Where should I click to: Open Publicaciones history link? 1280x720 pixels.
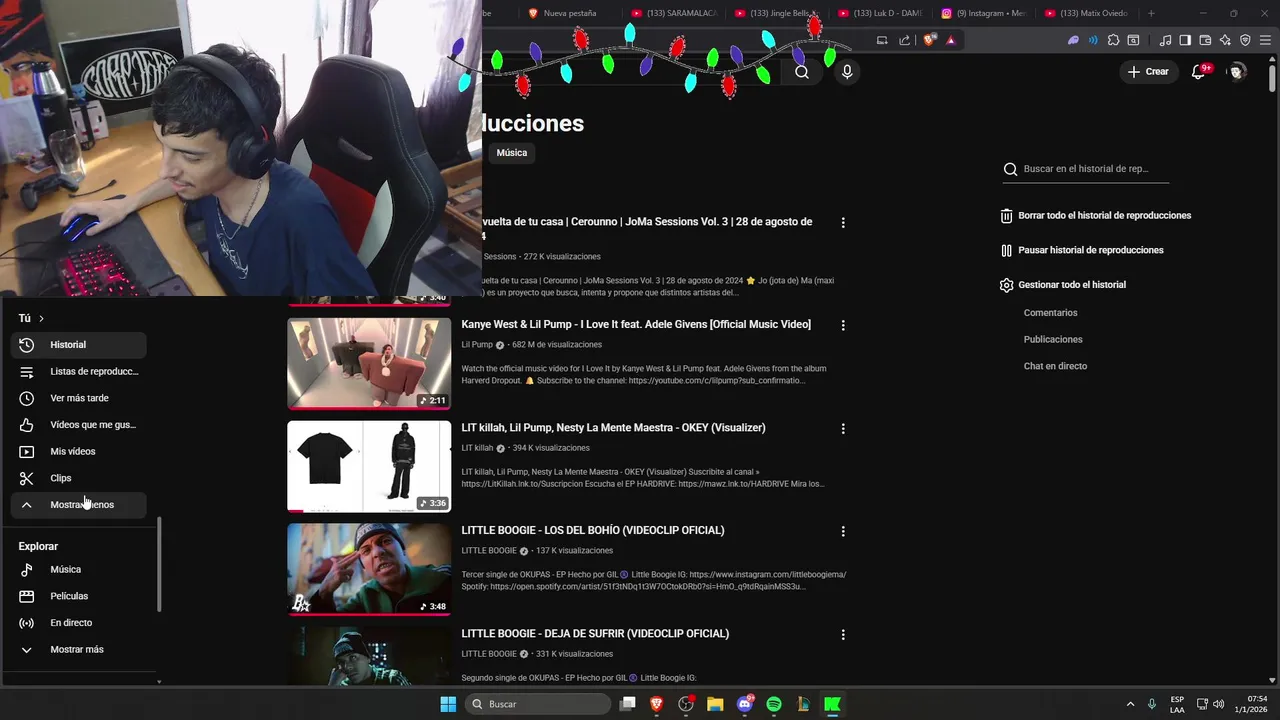click(x=1053, y=340)
